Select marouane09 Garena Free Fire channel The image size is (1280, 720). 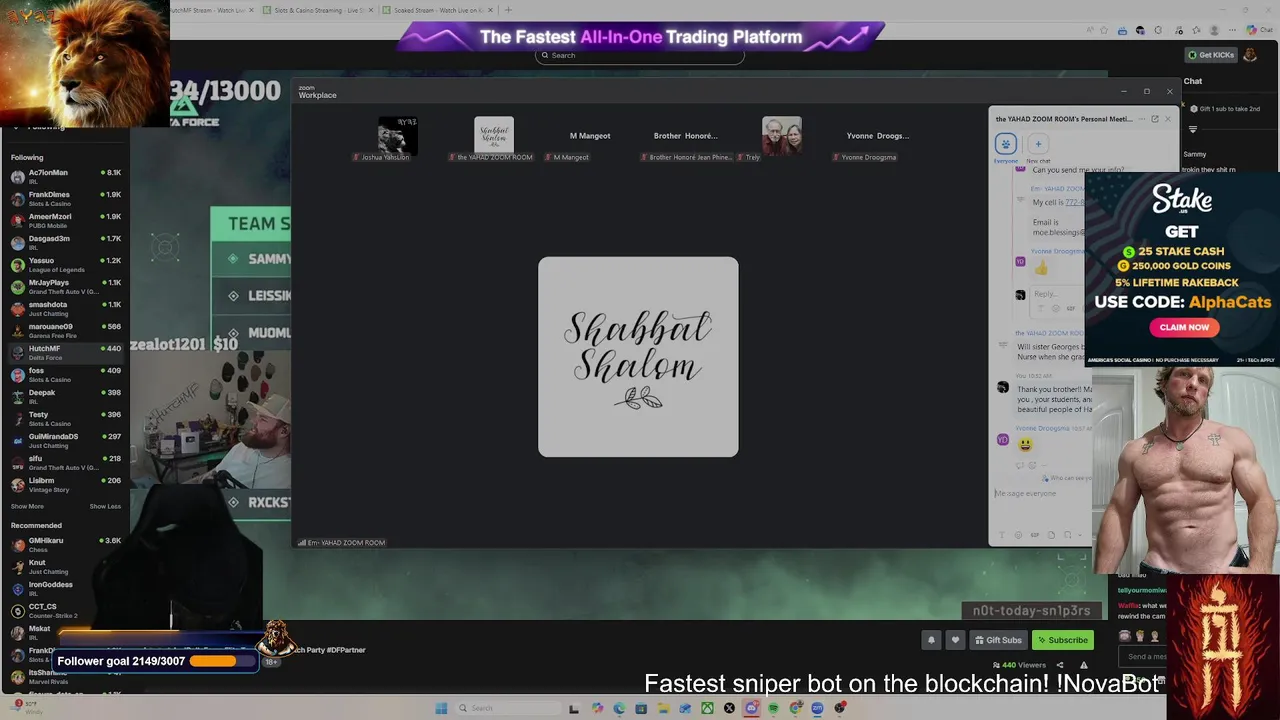[65, 331]
